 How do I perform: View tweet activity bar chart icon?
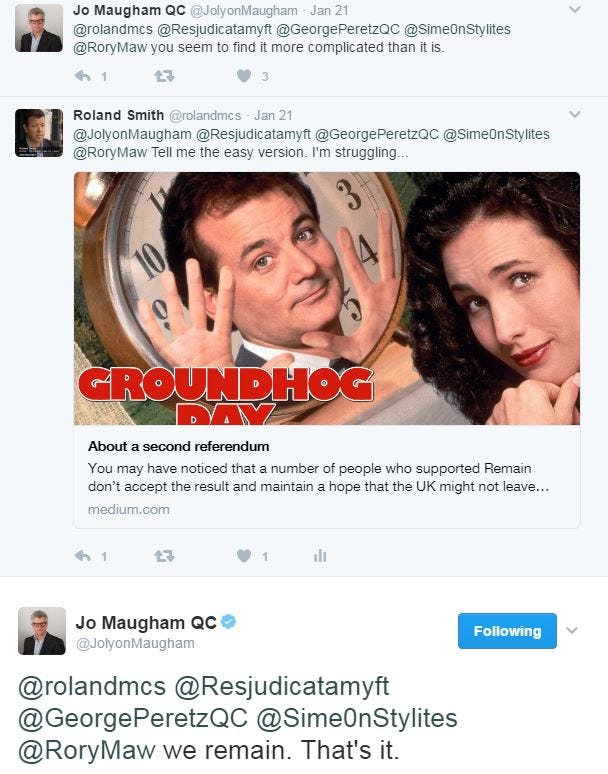coord(320,556)
